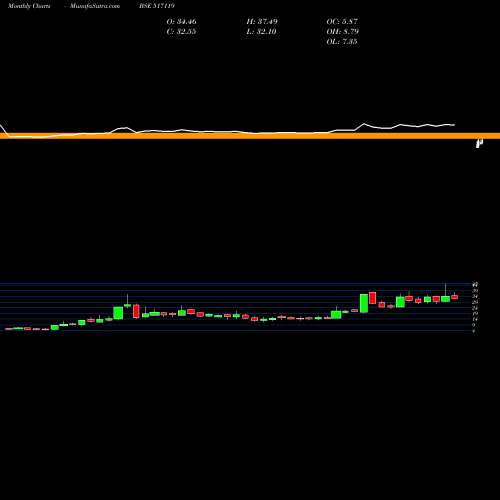The image size is (500, 500).
Task: Click the 39 price axis label
Action: point(475,291)
